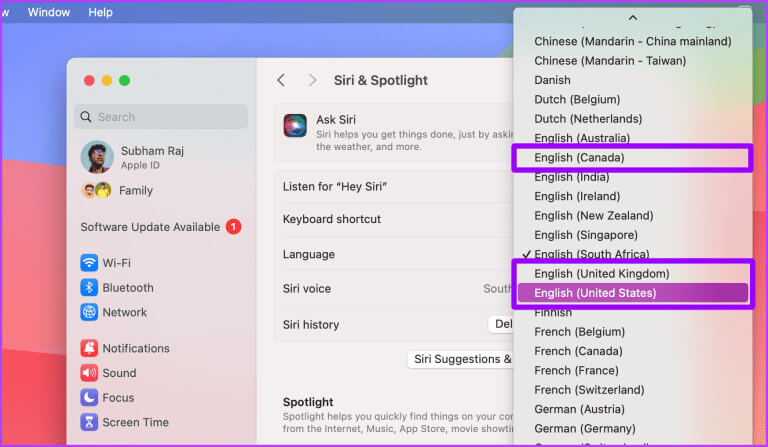Select English (United Kingdom) language
The image size is (768, 447).
pos(633,273)
